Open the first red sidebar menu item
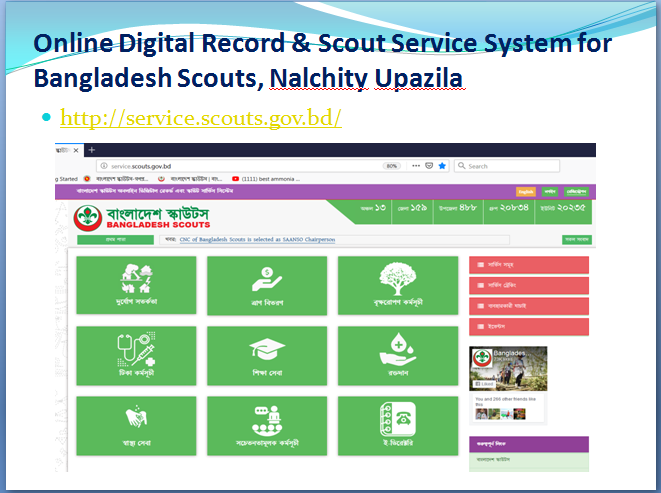The width and height of the screenshot is (661, 493). click(x=528, y=264)
